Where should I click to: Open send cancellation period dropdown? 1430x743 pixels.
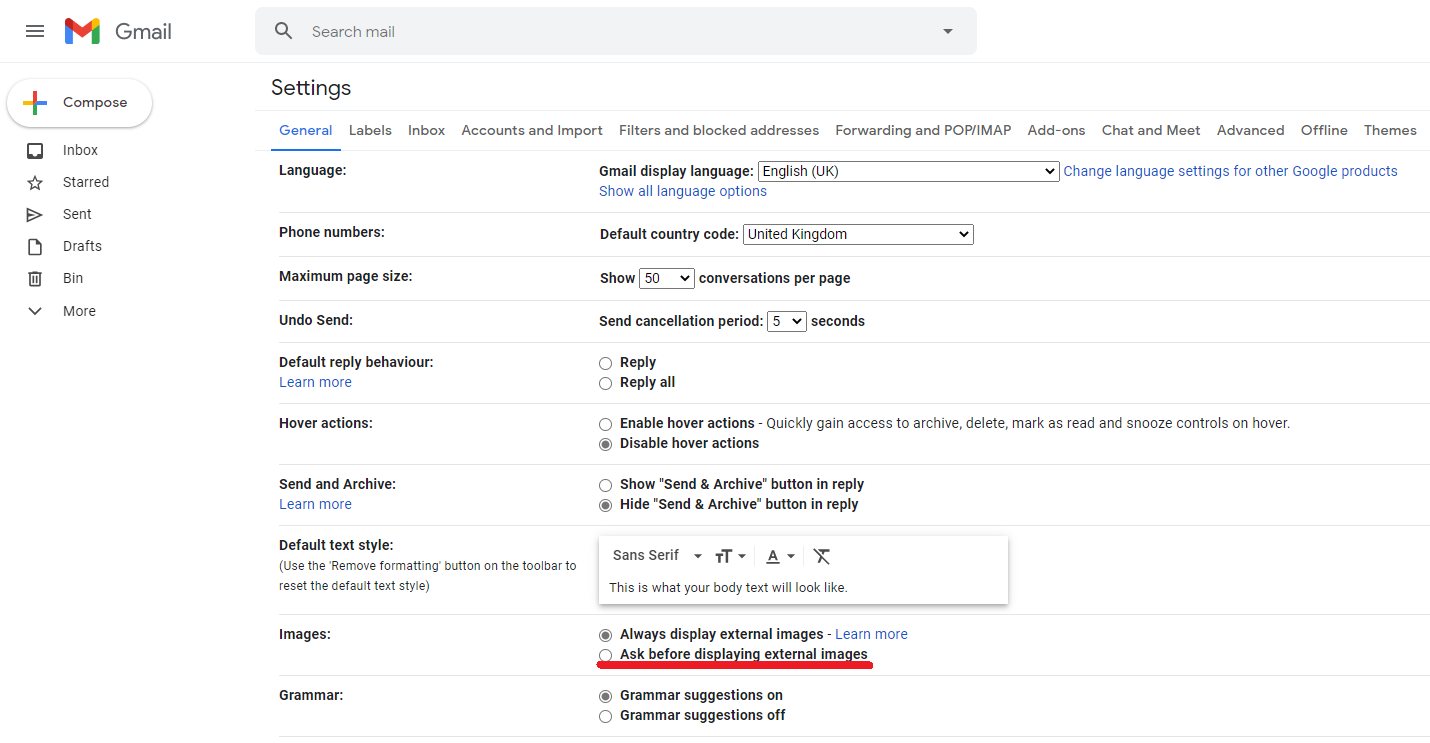[x=786, y=321]
